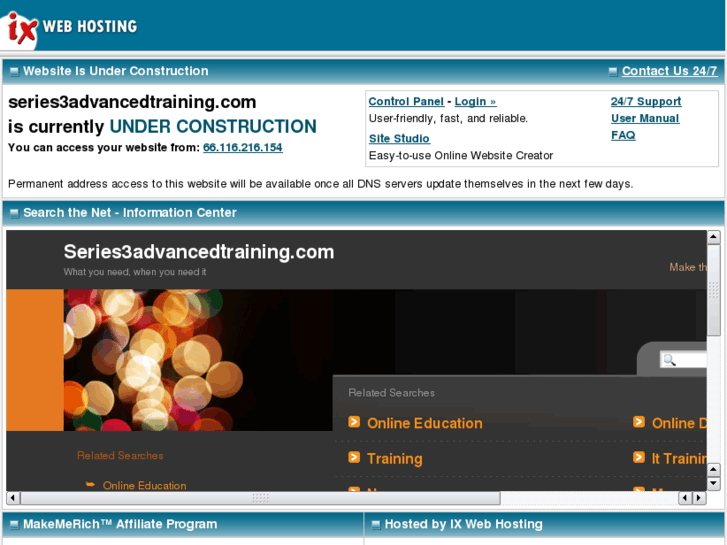
Task: Click the arrow icon beside It Training
Action: coord(639,457)
